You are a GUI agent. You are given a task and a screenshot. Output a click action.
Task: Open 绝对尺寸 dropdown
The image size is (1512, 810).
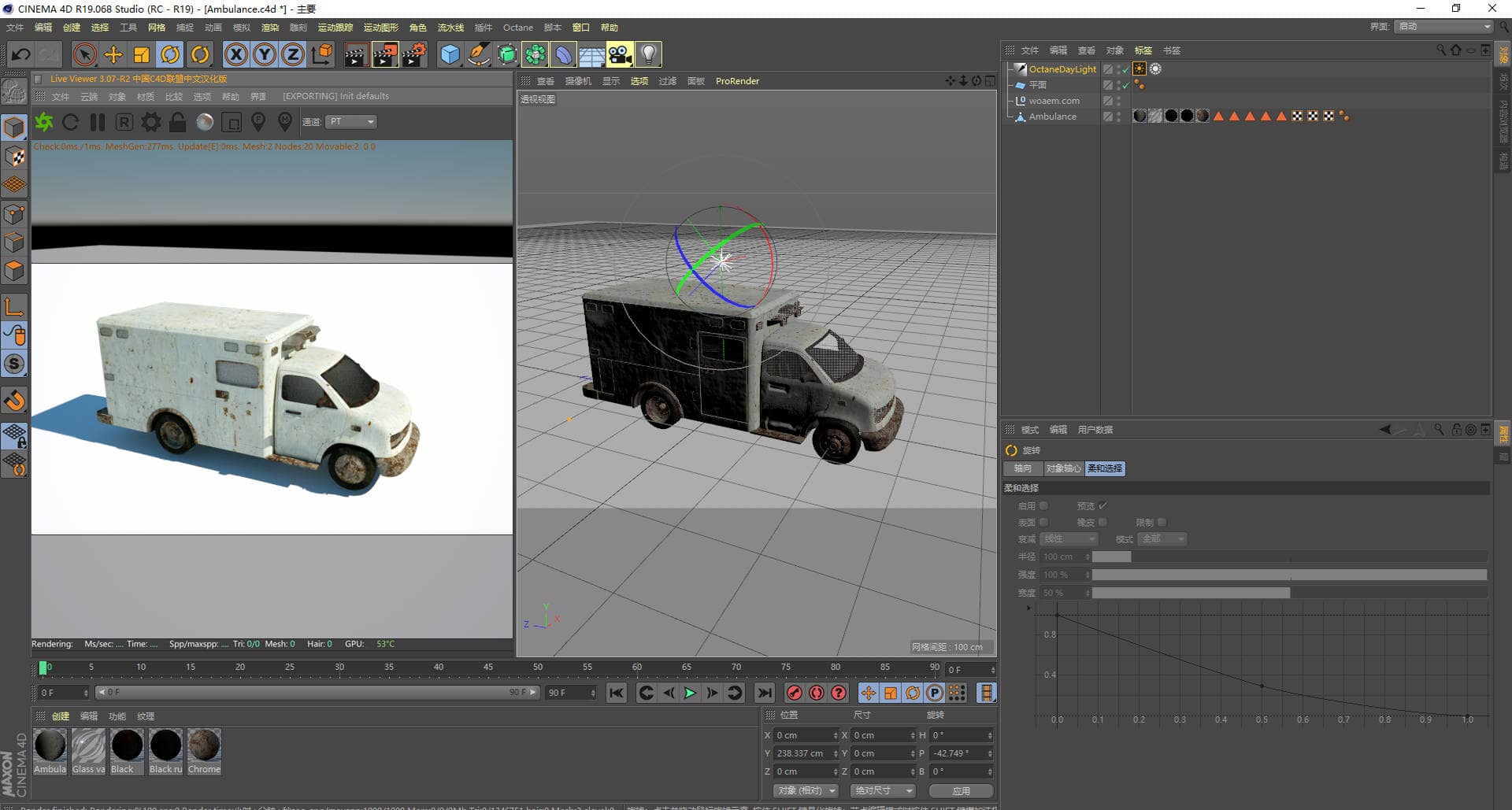(884, 790)
